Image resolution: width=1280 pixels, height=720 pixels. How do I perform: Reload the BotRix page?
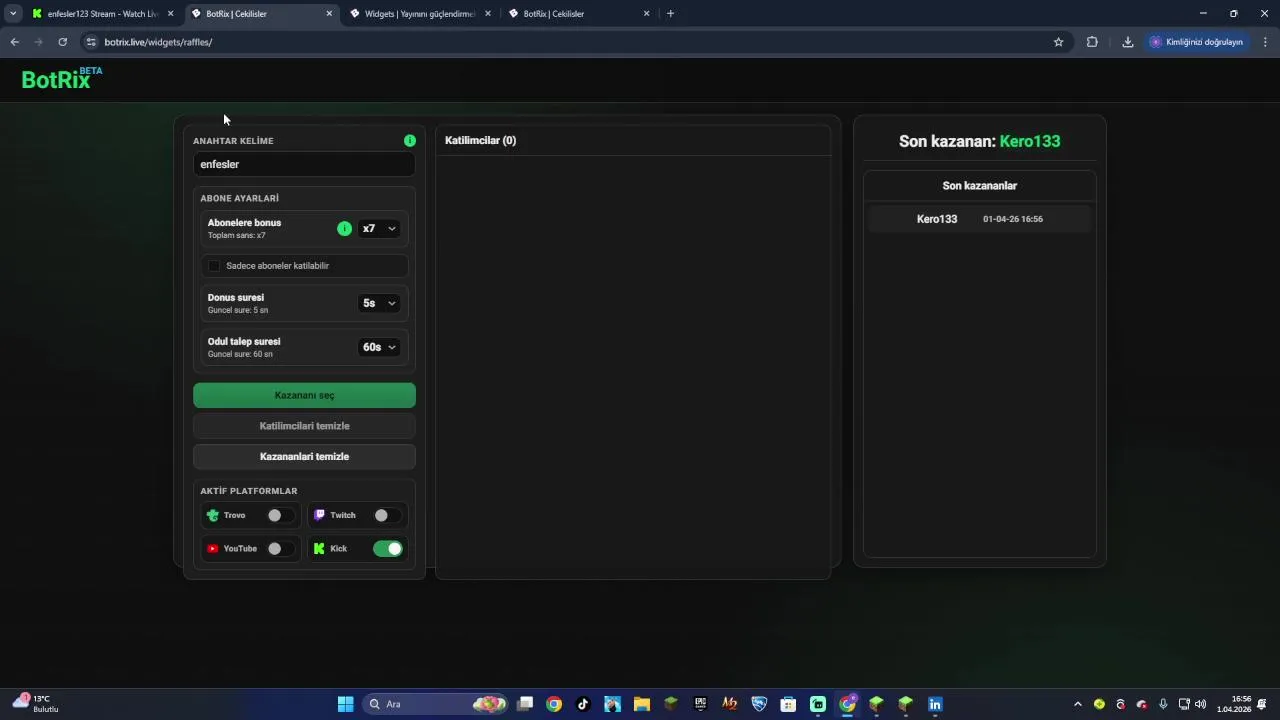[62, 42]
